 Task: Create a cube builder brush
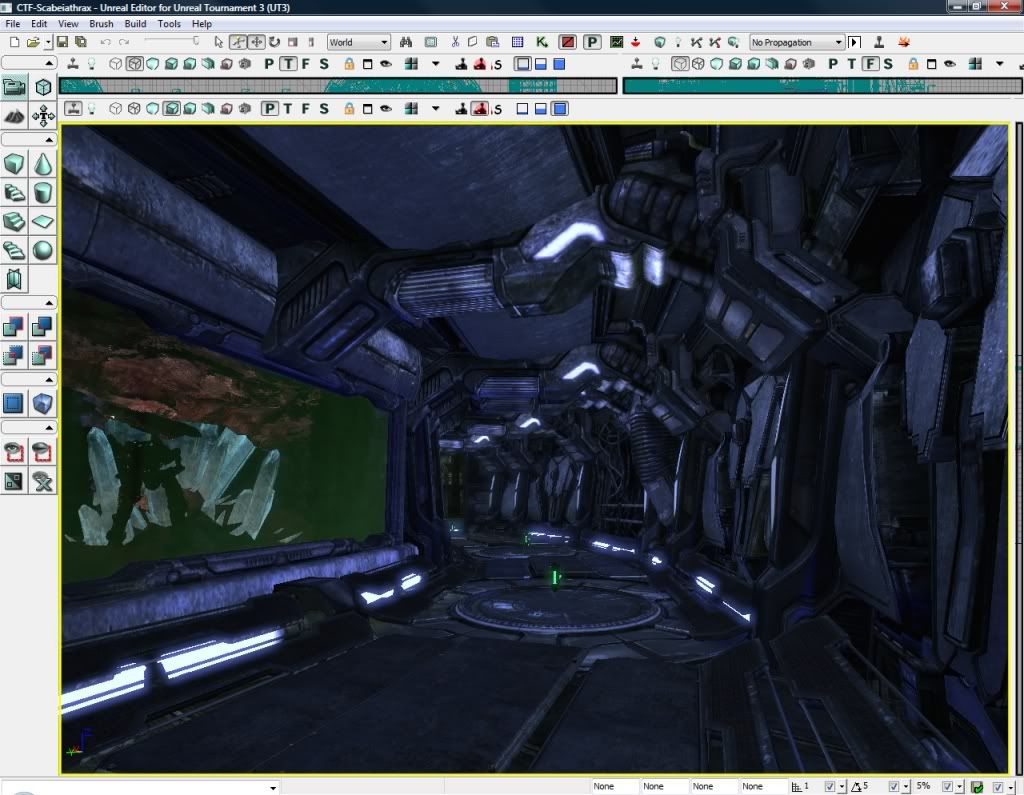[x=14, y=164]
